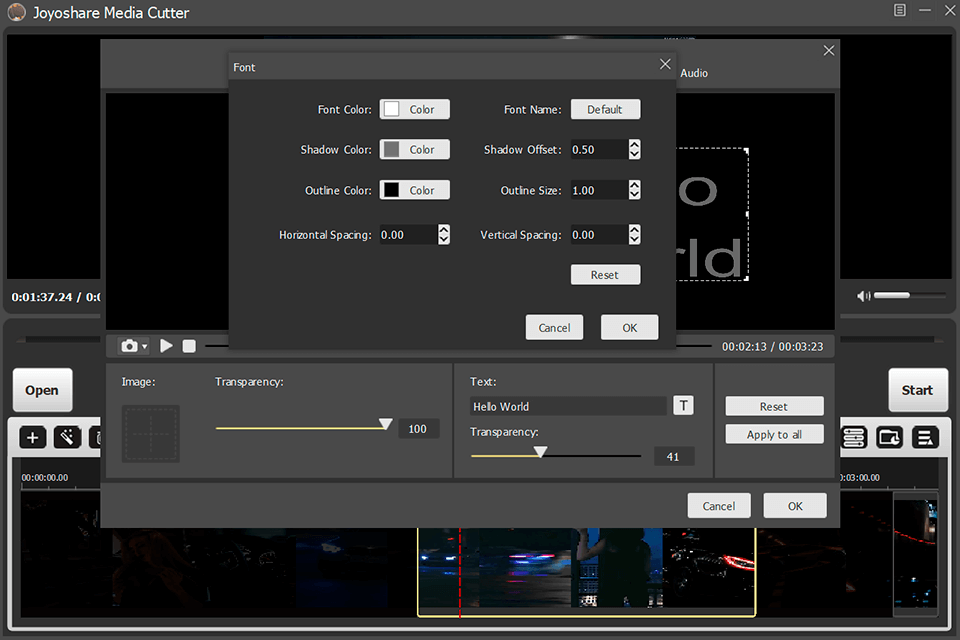
Task: Click the T text style button
Action: tap(683, 406)
